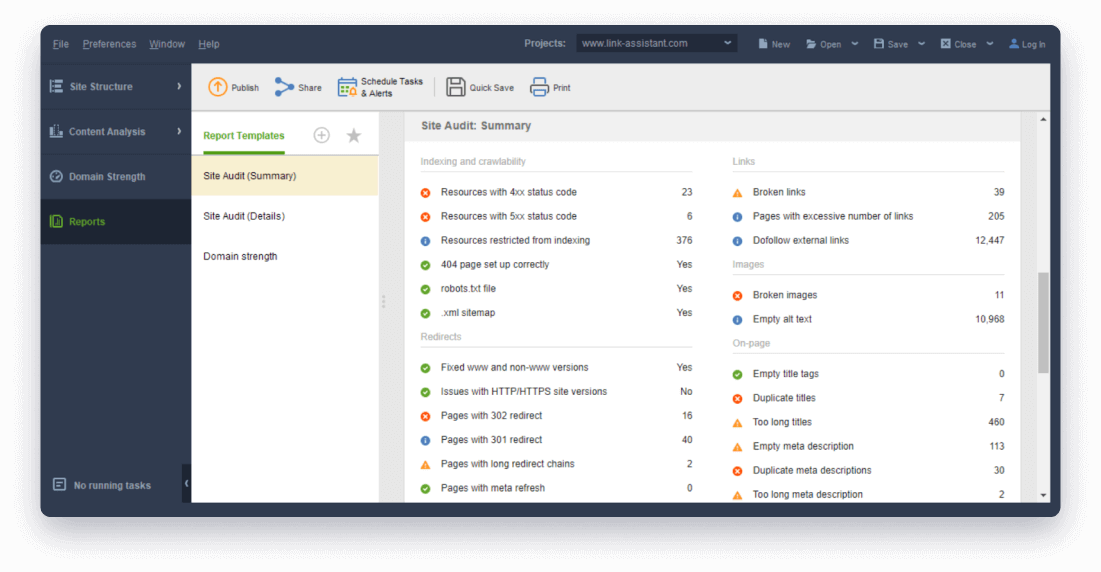Click 'Empty meta description' text

tap(803, 446)
